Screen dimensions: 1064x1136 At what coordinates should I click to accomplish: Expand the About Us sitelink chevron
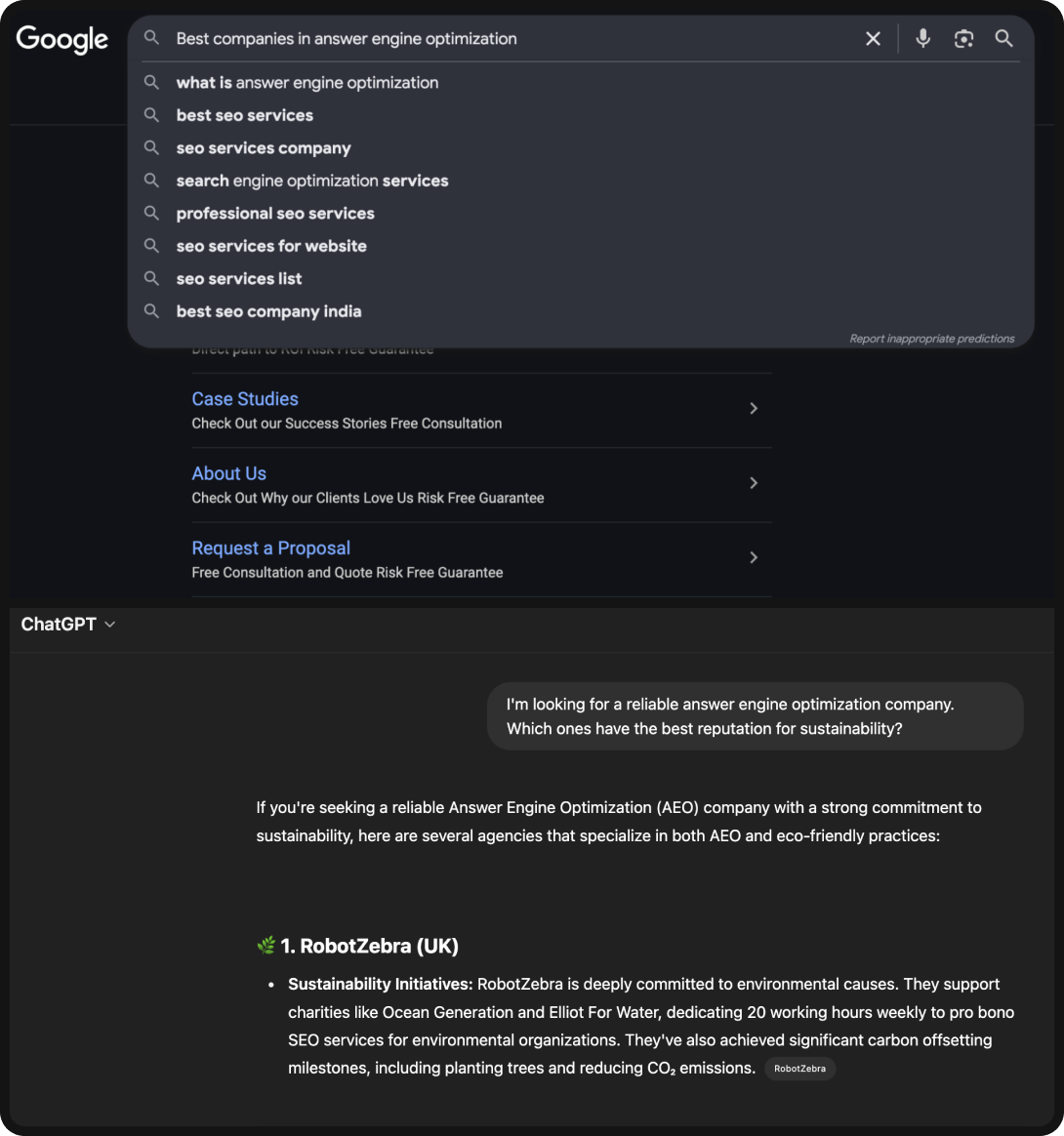[x=754, y=483]
